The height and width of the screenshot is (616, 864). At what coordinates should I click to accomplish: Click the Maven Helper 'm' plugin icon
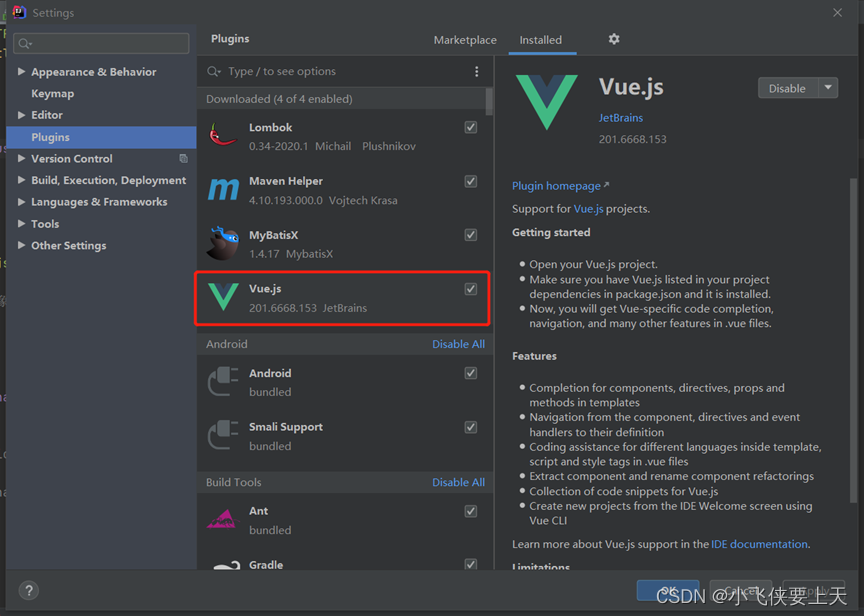[x=223, y=190]
